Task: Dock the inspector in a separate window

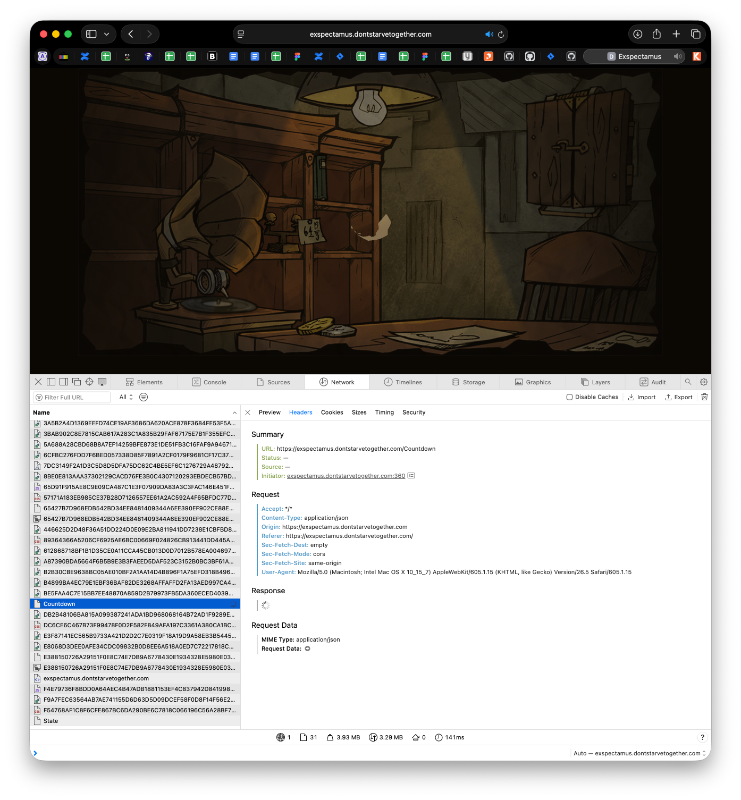Action: [x=77, y=382]
